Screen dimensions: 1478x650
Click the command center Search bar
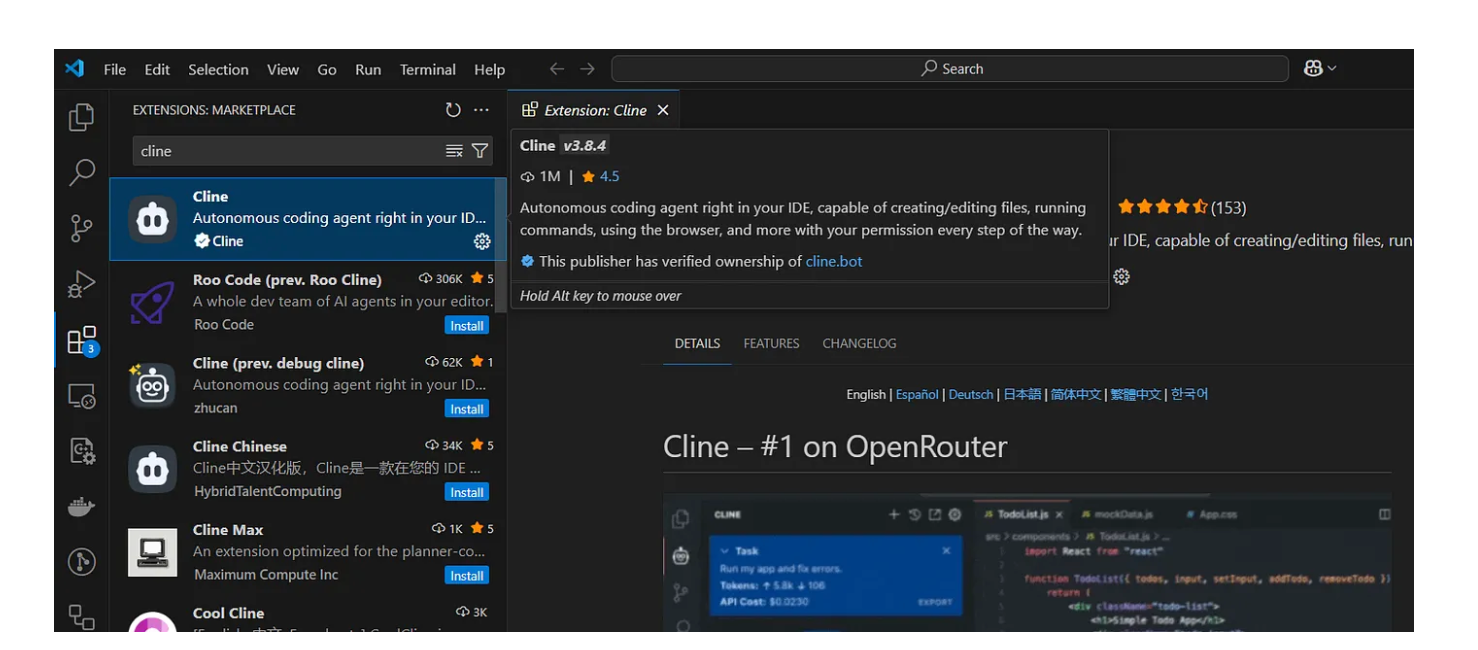[x=949, y=68]
